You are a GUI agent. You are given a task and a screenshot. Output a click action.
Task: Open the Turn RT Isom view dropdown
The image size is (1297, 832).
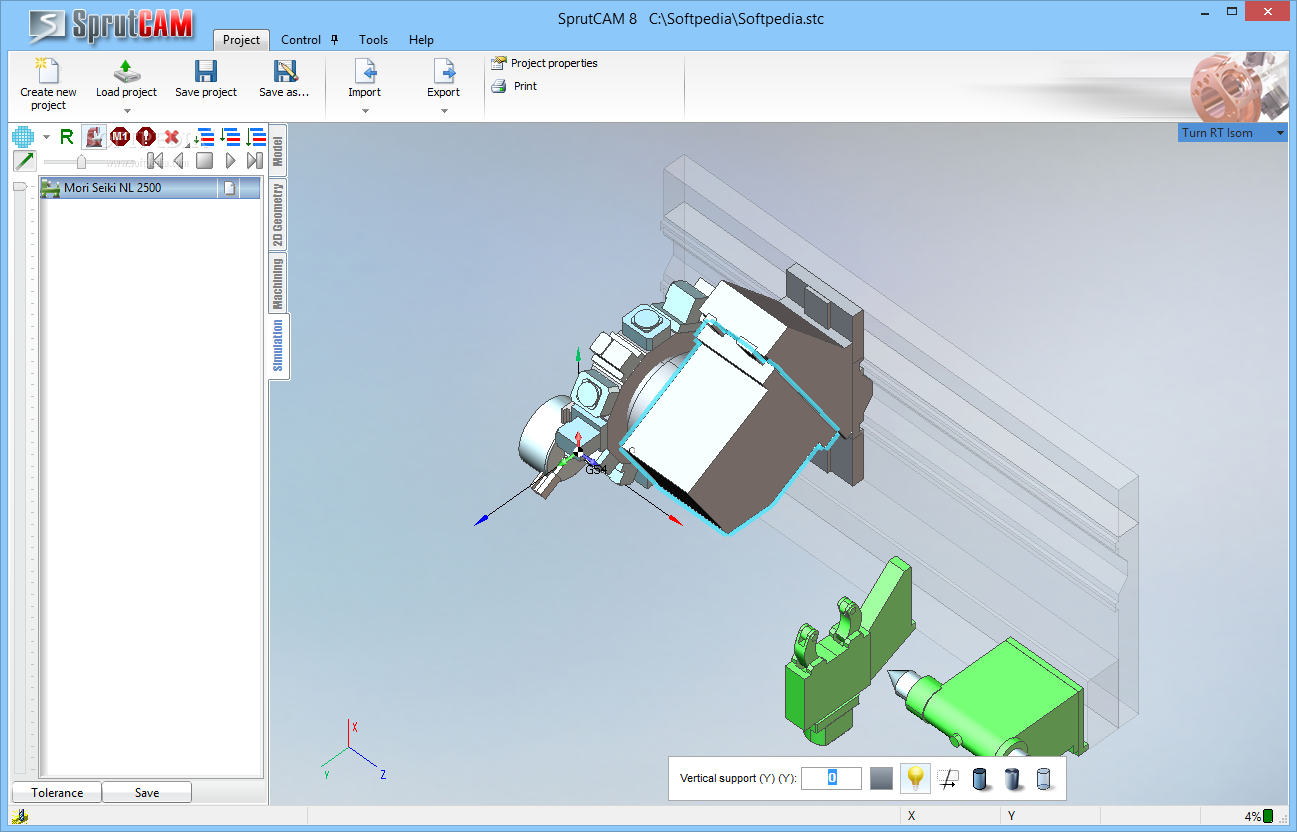[x=1233, y=133]
